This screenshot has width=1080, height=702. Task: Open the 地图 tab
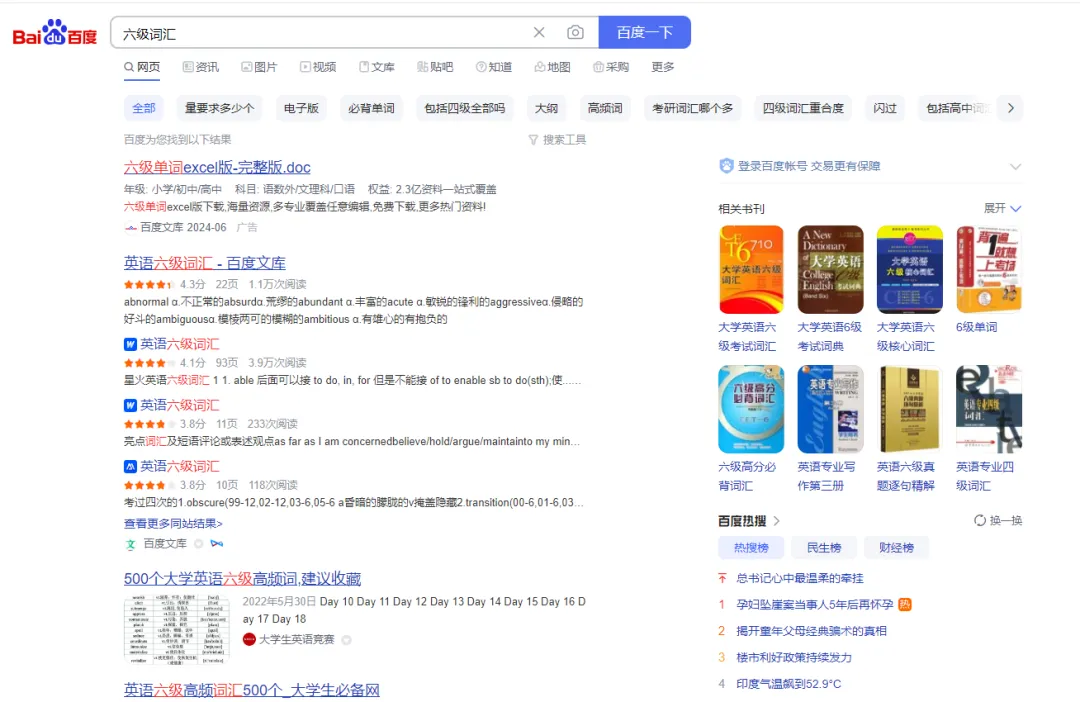pos(552,67)
